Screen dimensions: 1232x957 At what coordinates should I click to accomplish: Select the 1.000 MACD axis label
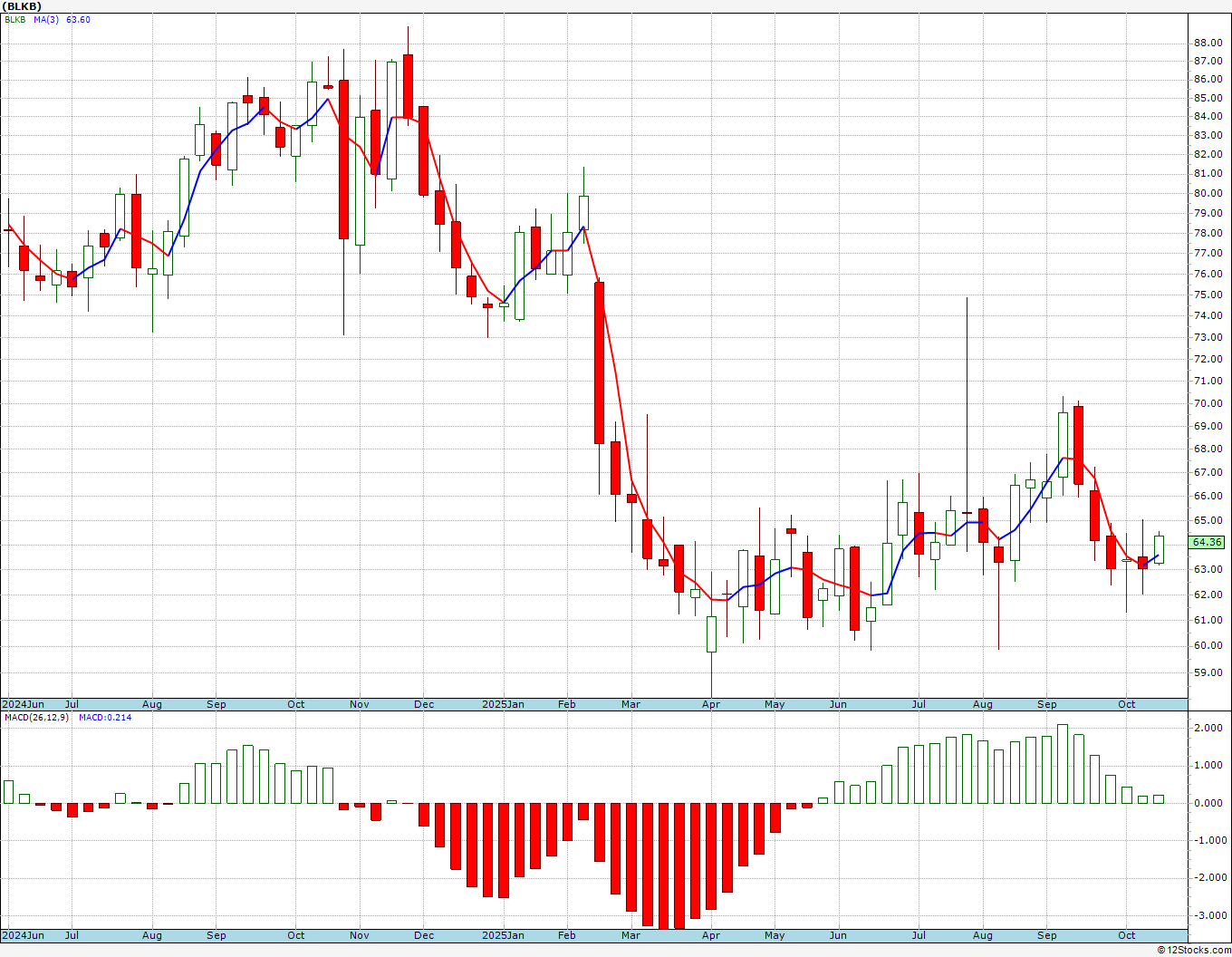click(x=1208, y=765)
